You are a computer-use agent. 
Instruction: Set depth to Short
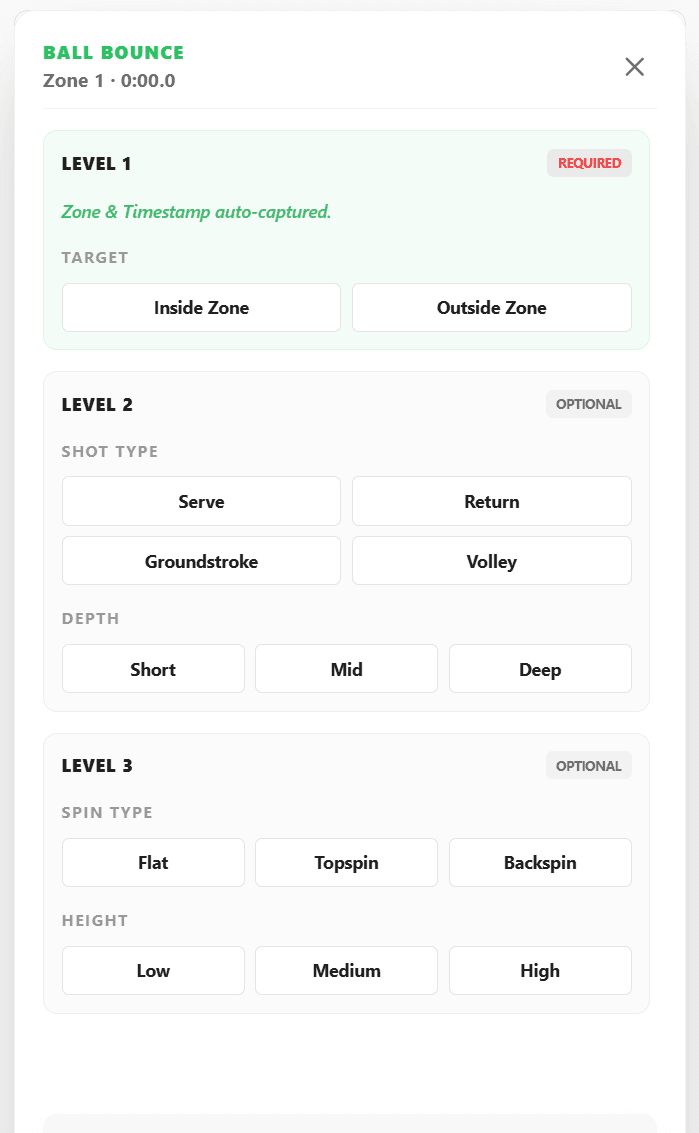pyautogui.click(x=153, y=668)
